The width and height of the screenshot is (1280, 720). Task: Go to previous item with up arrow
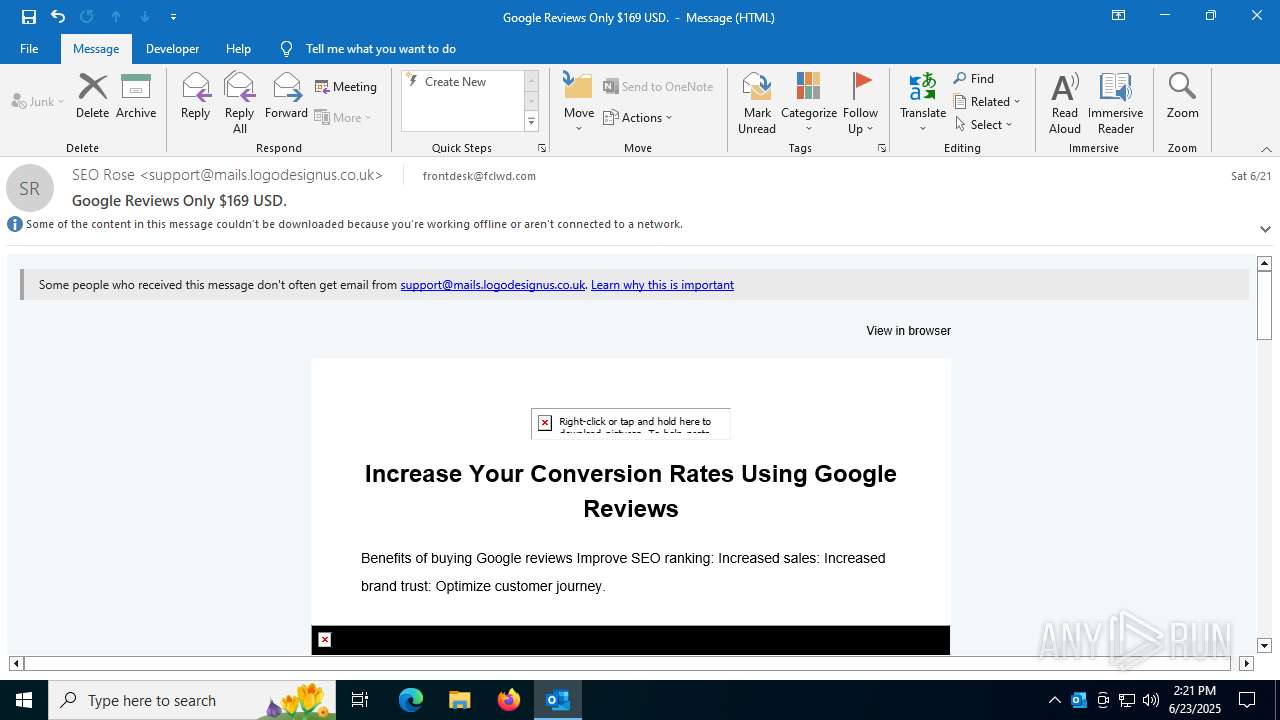[116, 17]
